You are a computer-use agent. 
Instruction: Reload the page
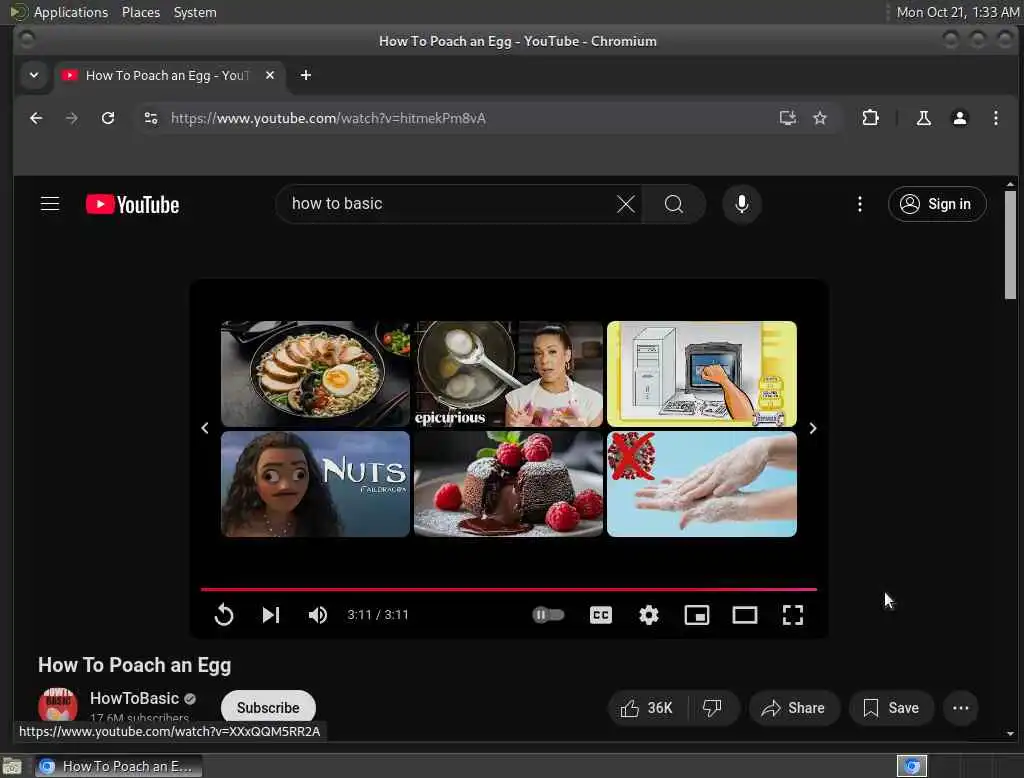108,118
